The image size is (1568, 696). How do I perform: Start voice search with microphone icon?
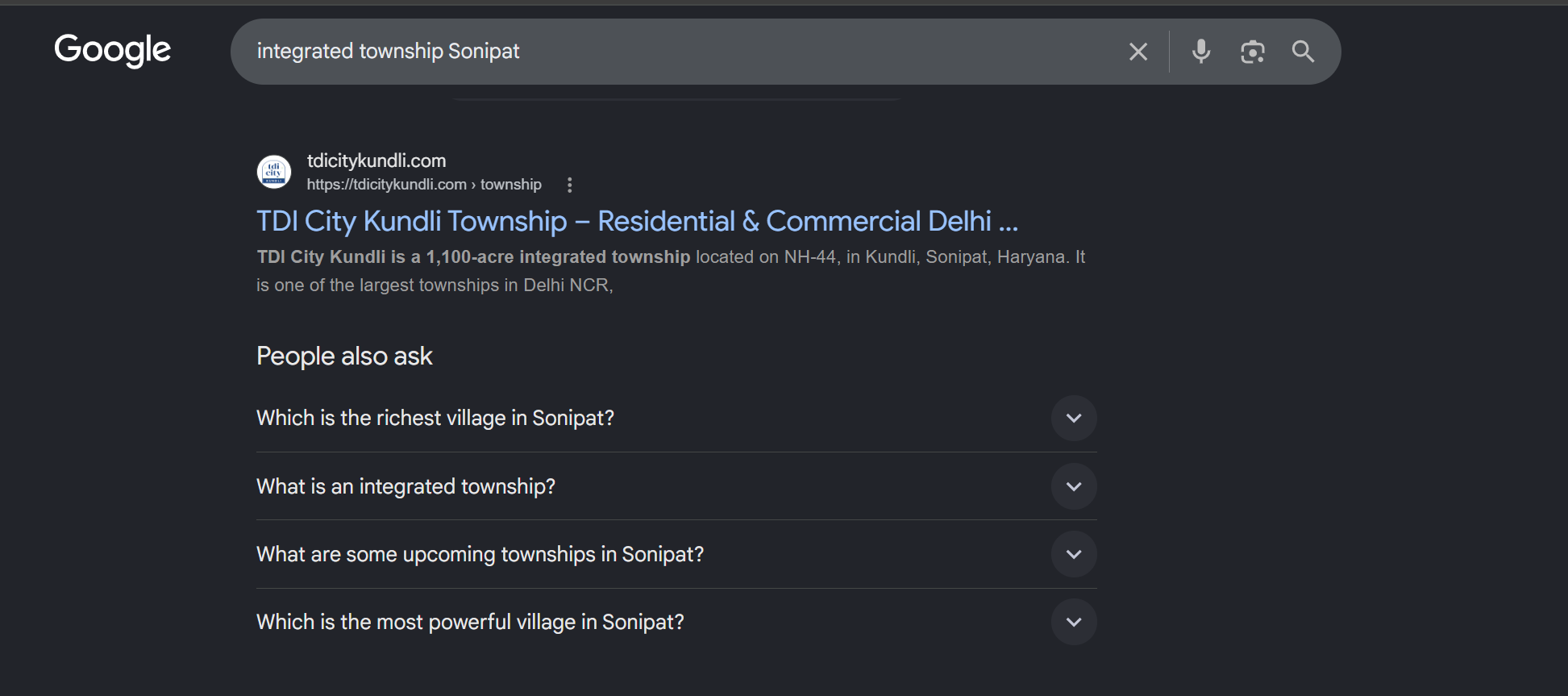tap(1200, 52)
